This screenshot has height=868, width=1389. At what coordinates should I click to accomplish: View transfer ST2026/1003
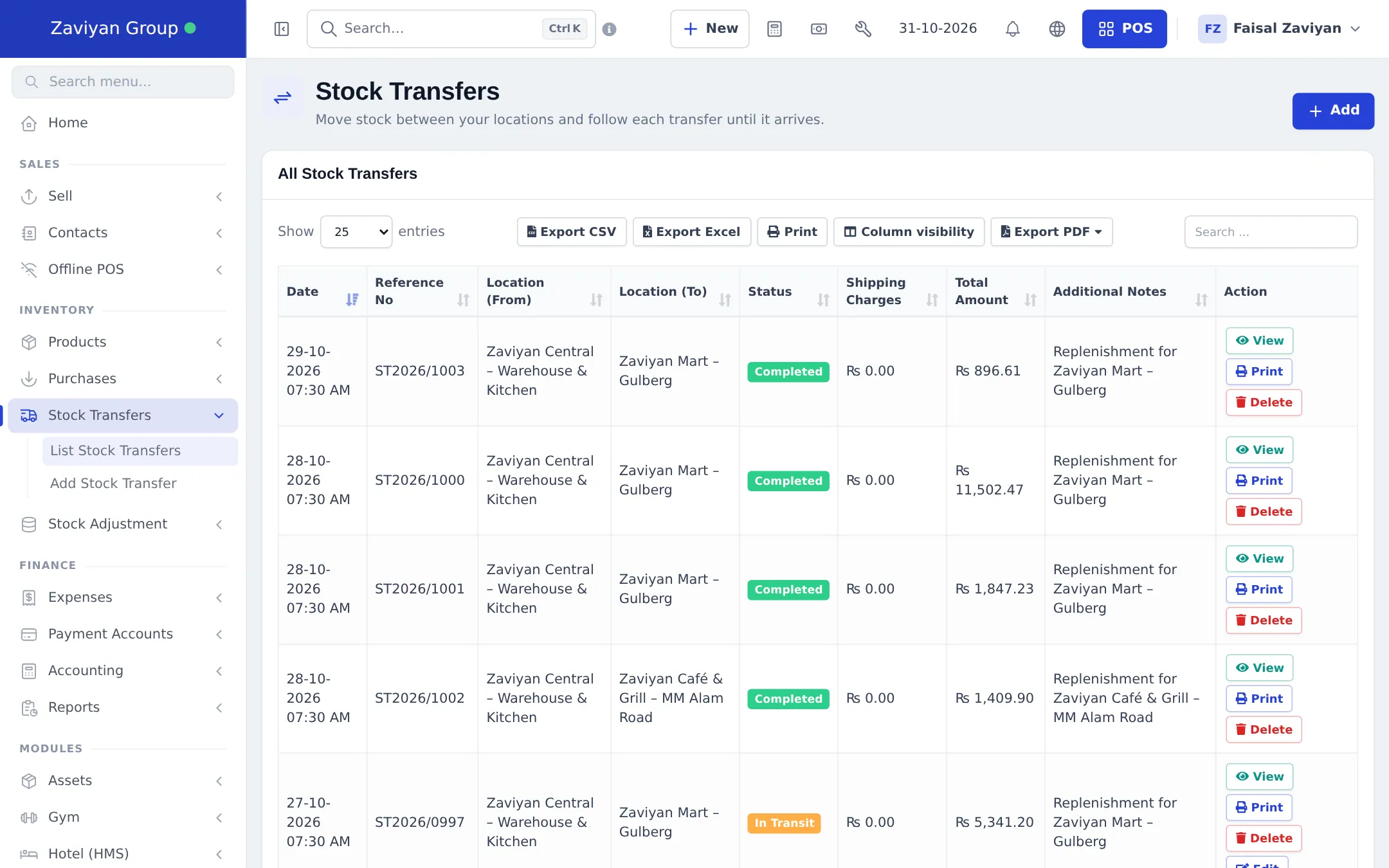pos(1259,341)
